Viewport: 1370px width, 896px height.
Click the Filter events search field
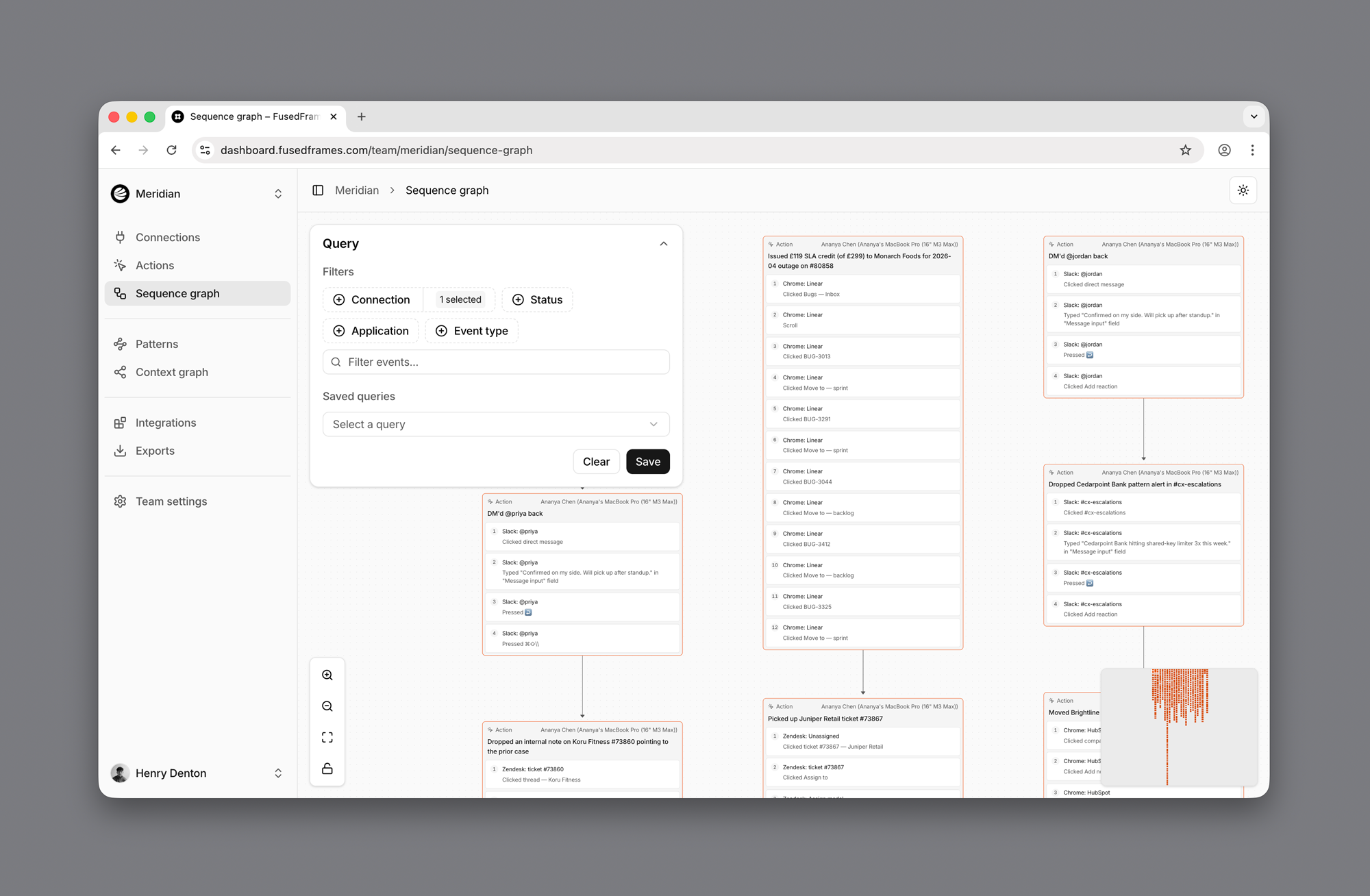[x=495, y=362]
